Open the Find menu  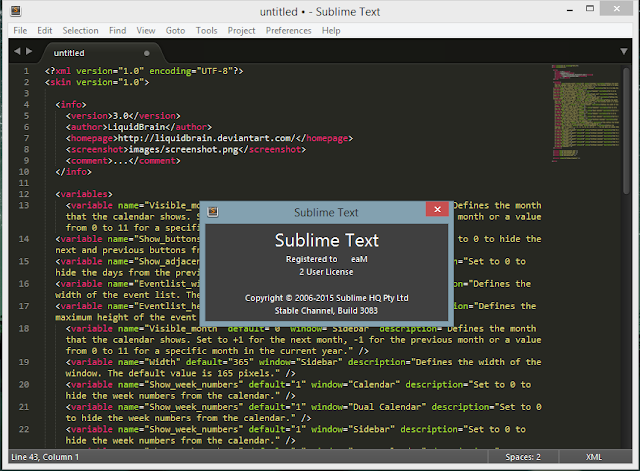[x=118, y=31]
